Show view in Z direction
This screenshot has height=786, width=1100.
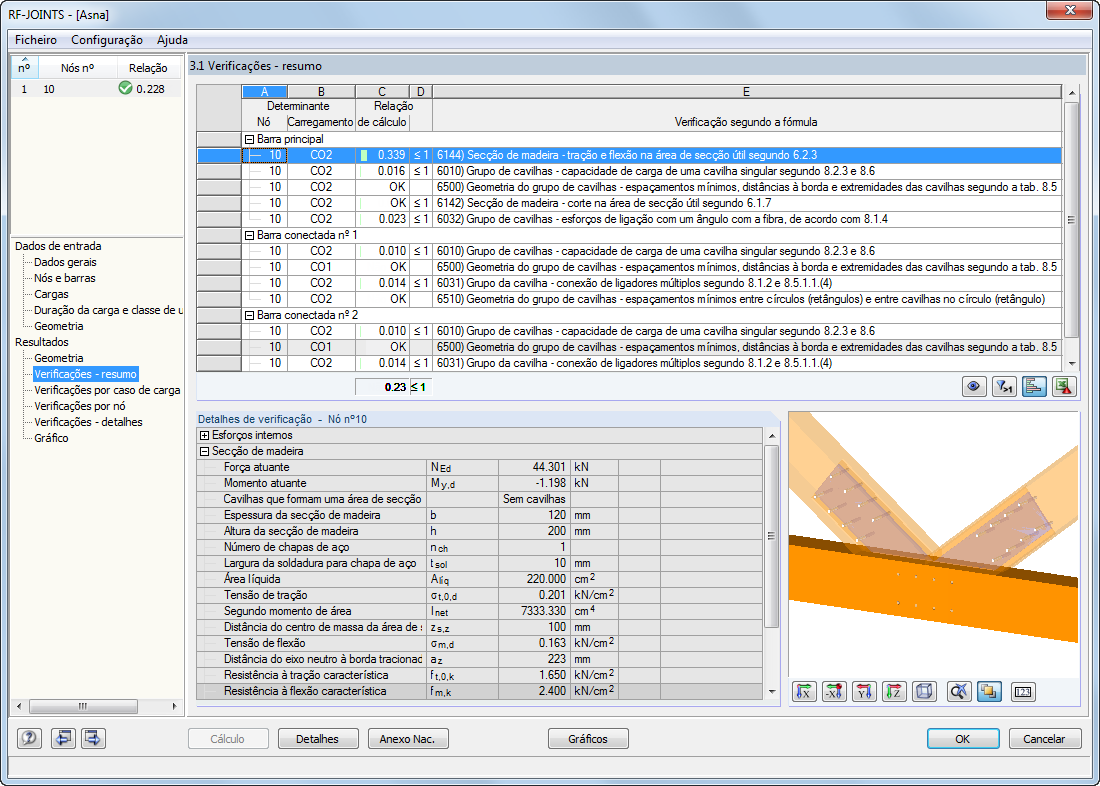[895, 692]
